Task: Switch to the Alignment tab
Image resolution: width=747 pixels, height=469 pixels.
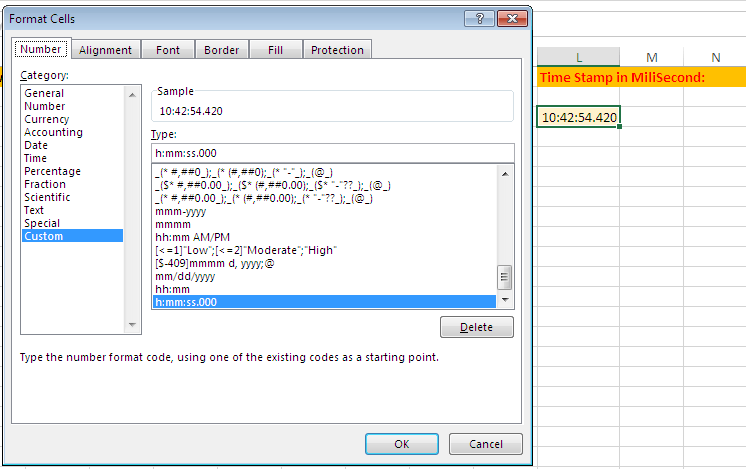Action: (105, 50)
